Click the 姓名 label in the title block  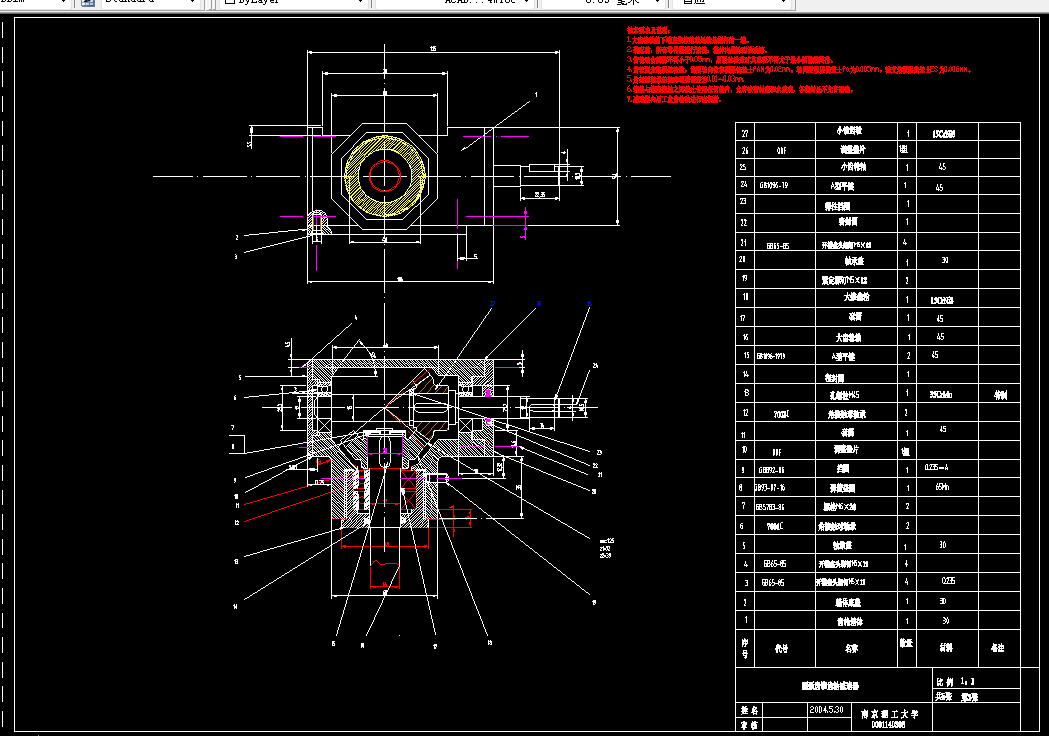click(749, 710)
